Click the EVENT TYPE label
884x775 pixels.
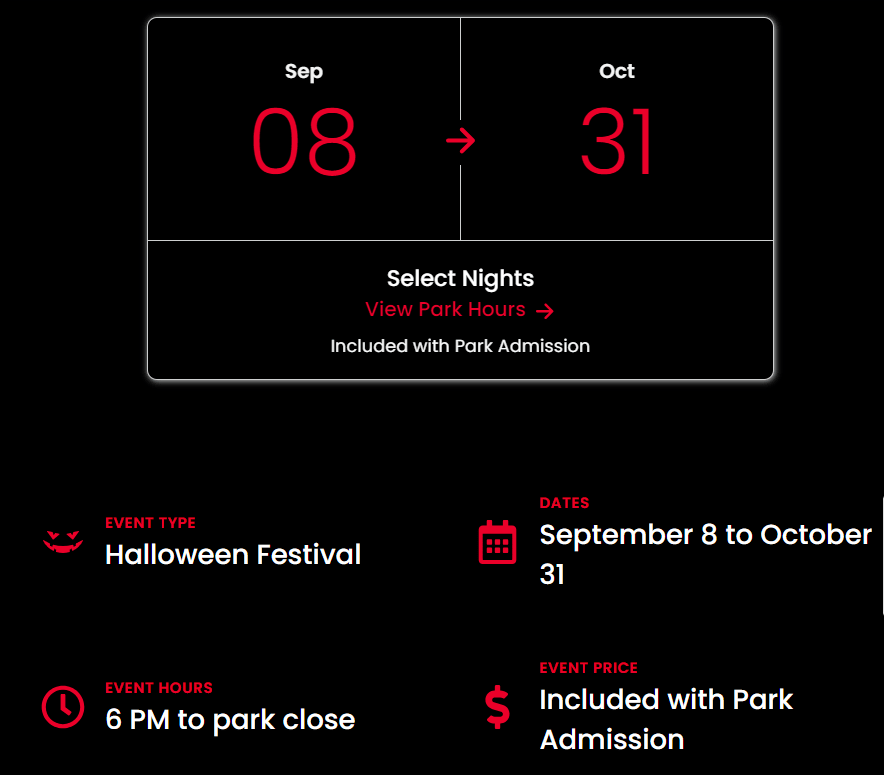click(x=150, y=523)
